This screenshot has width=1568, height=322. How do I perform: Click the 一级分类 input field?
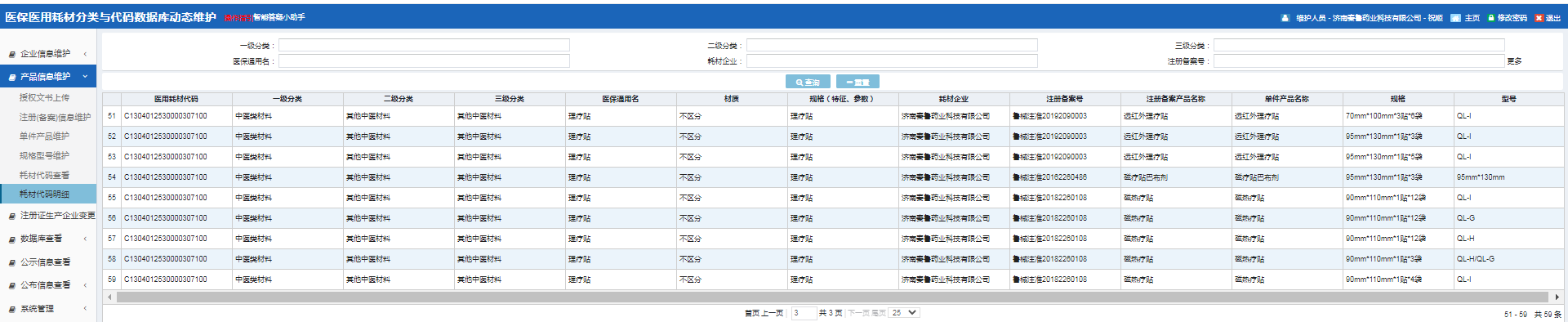click(424, 46)
